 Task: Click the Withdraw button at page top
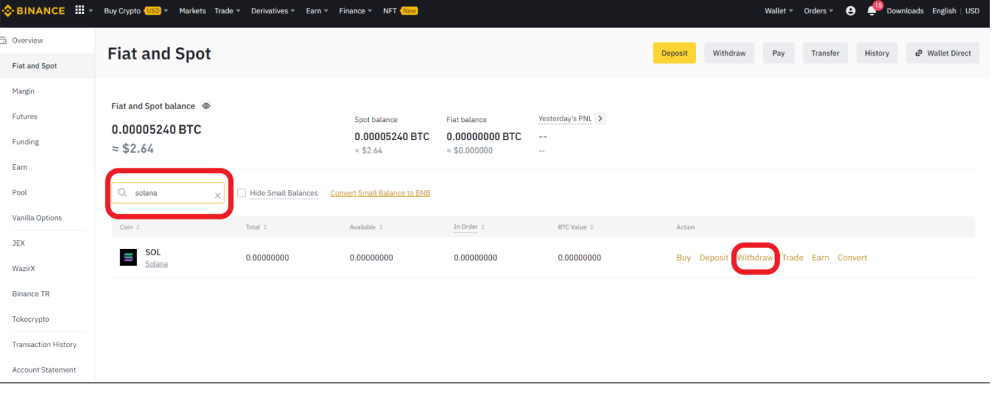tap(729, 53)
